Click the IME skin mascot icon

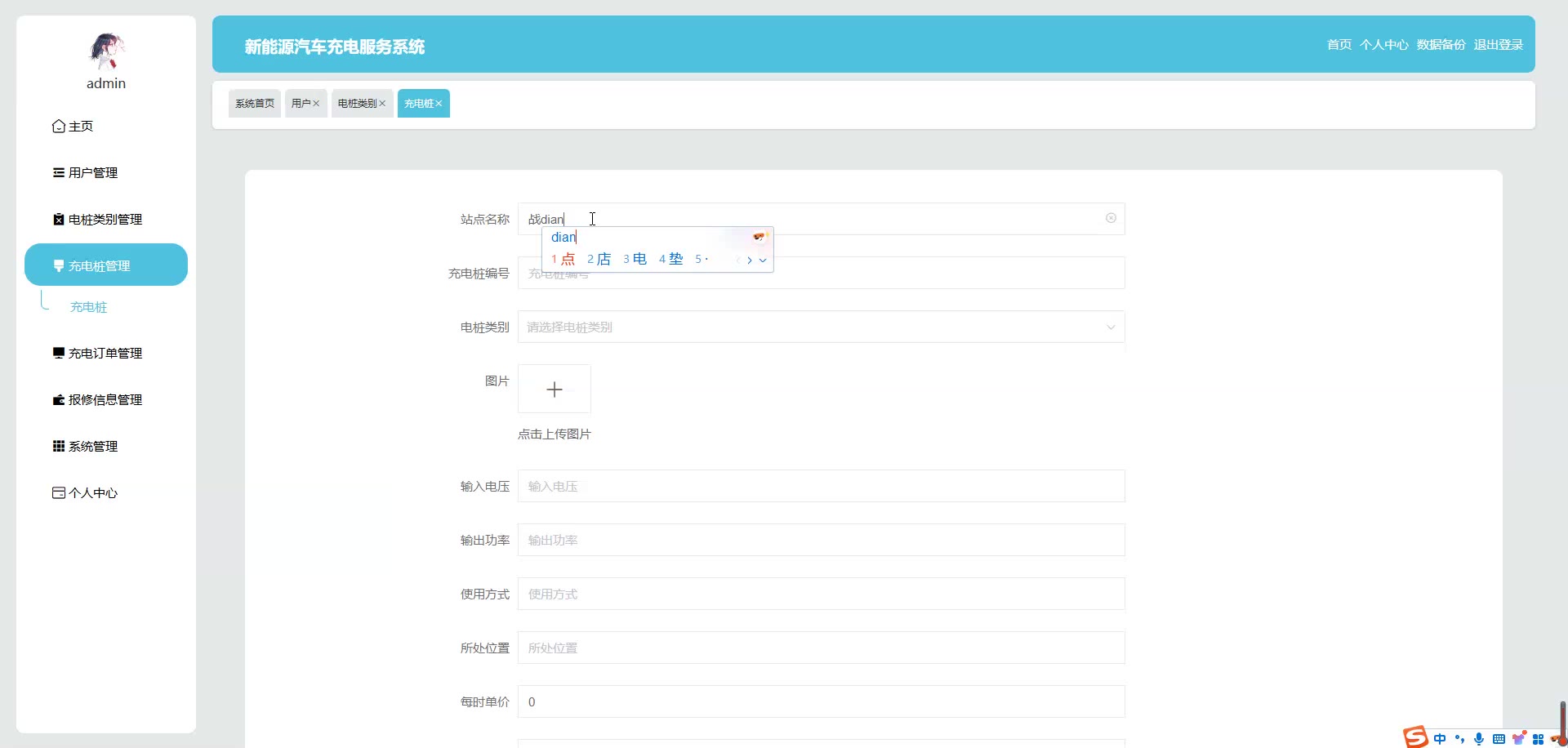tap(759, 237)
